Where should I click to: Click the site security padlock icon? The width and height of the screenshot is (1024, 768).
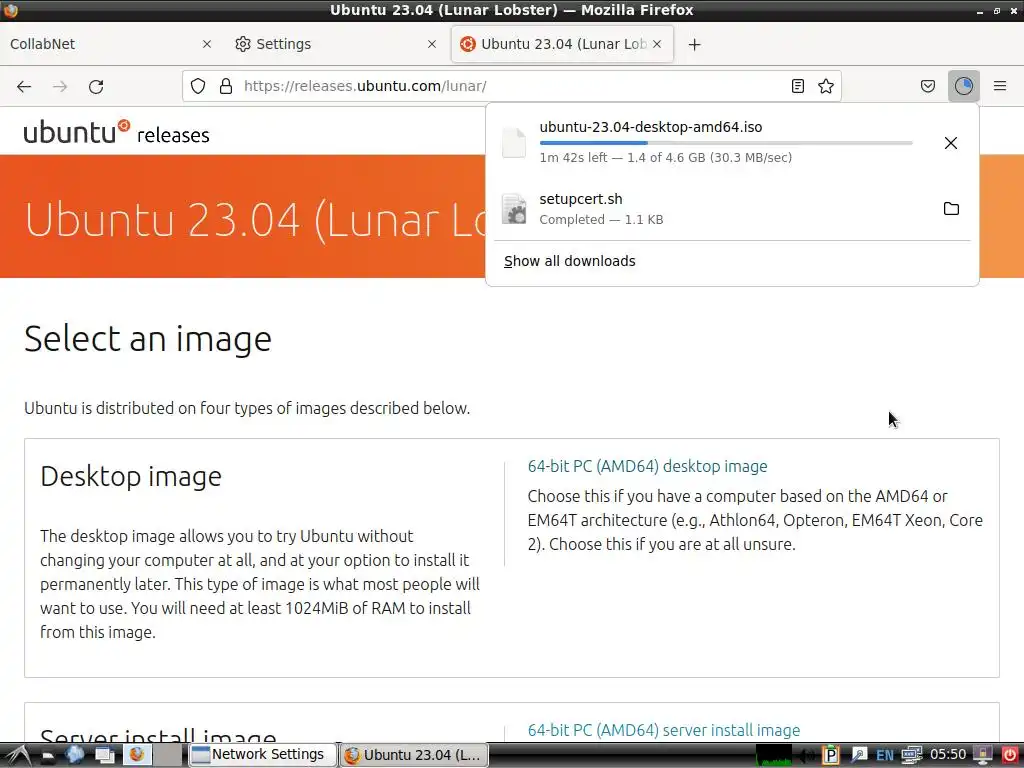click(226, 86)
